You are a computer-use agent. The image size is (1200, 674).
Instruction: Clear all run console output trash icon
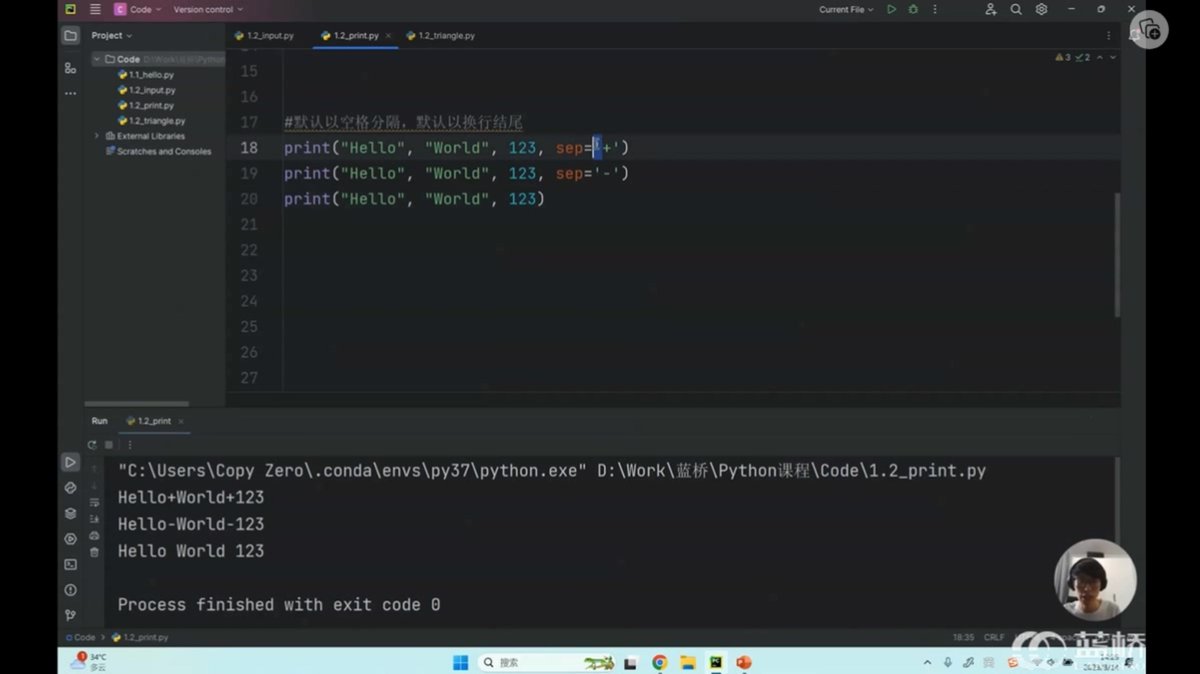click(94, 552)
